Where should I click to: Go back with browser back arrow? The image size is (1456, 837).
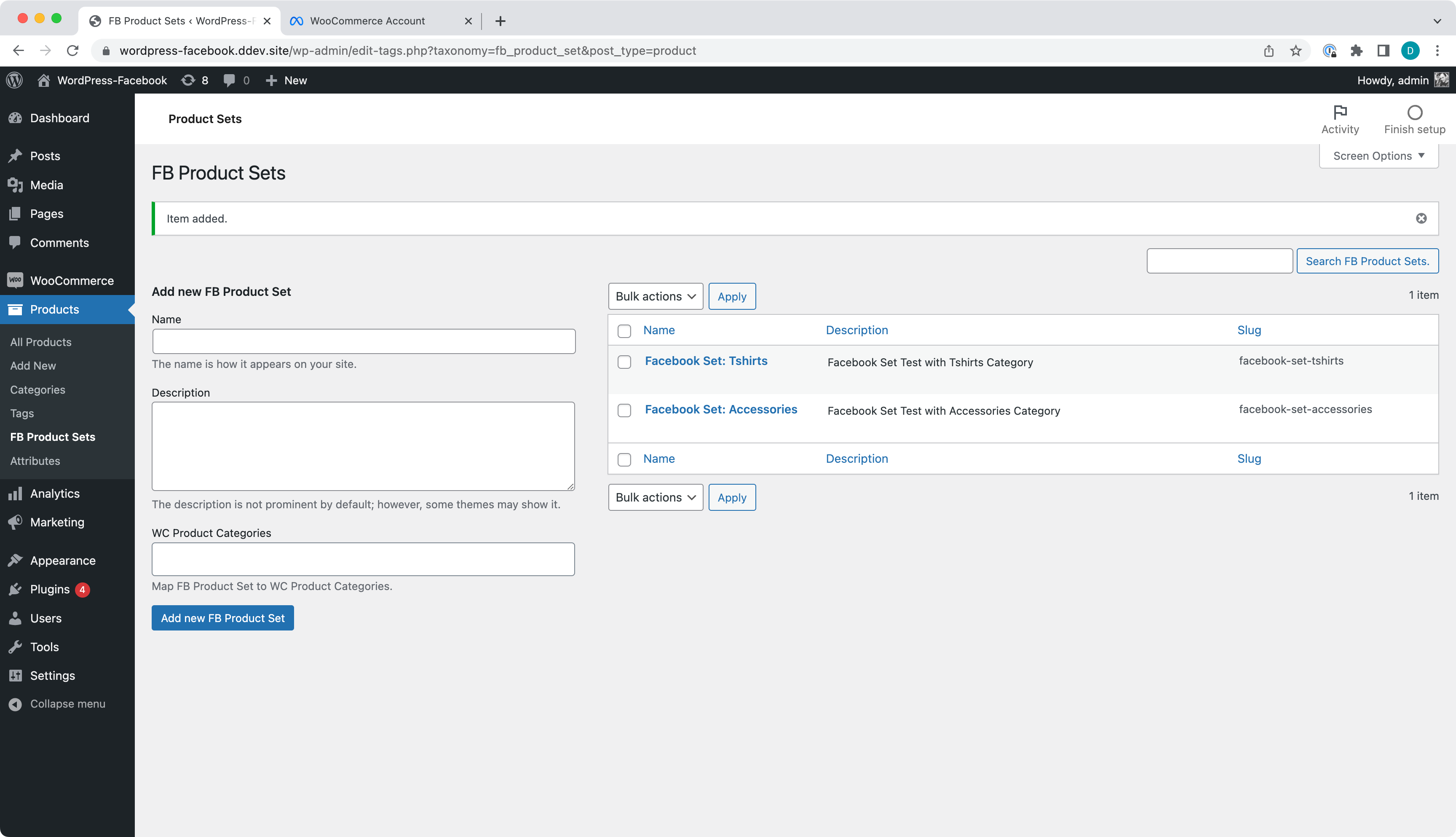(x=19, y=51)
